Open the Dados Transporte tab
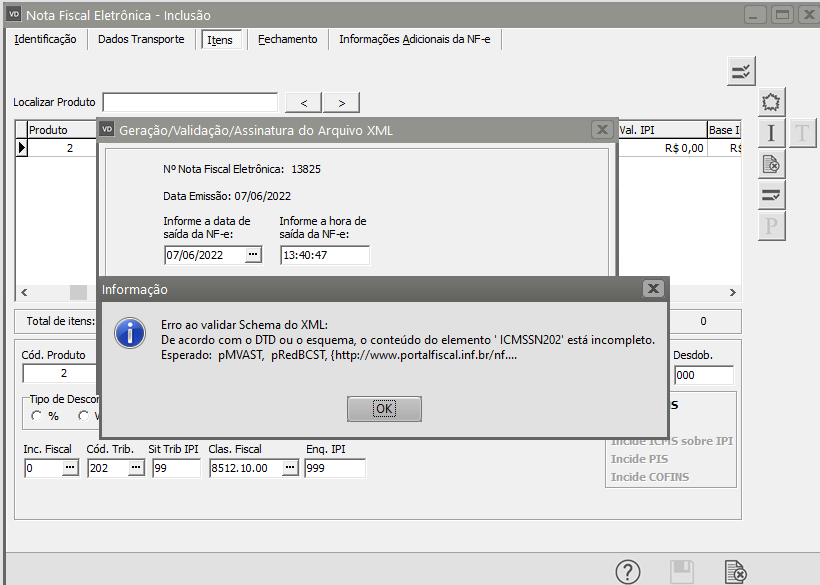820x585 pixels. click(141, 39)
